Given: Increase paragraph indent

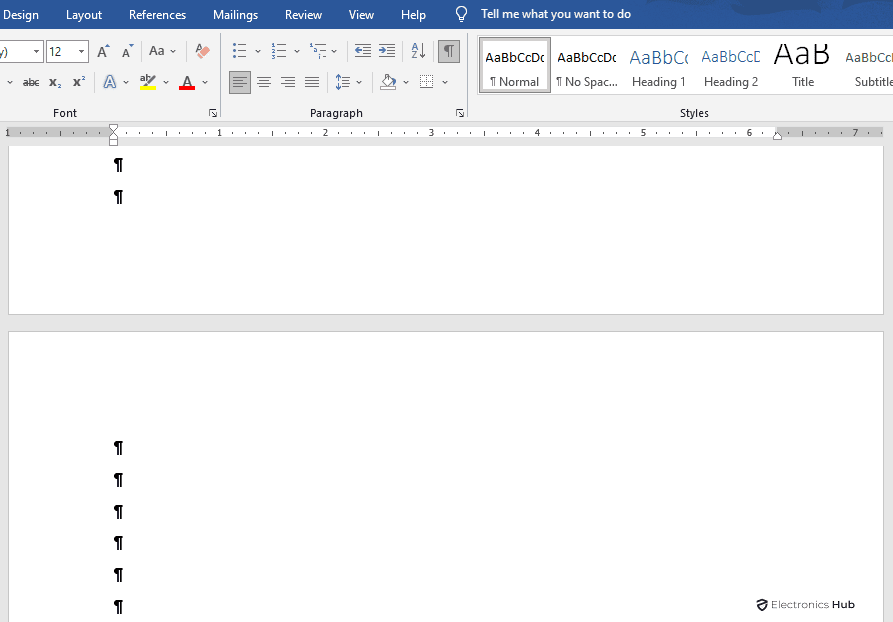Looking at the screenshot, I should [x=387, y=51].
